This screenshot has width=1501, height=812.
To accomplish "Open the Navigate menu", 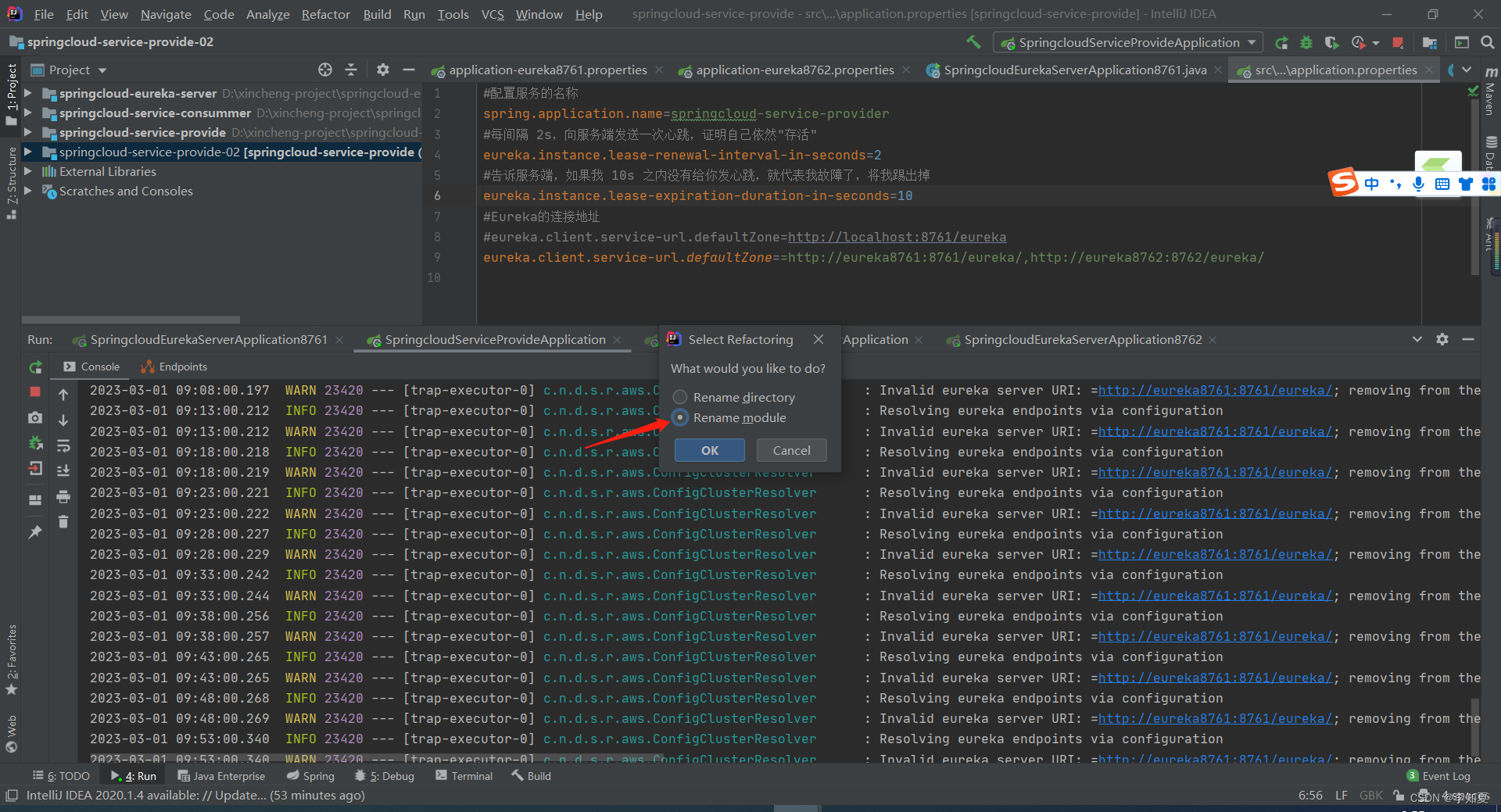I will pyautogui.click(x=166, y=14).
